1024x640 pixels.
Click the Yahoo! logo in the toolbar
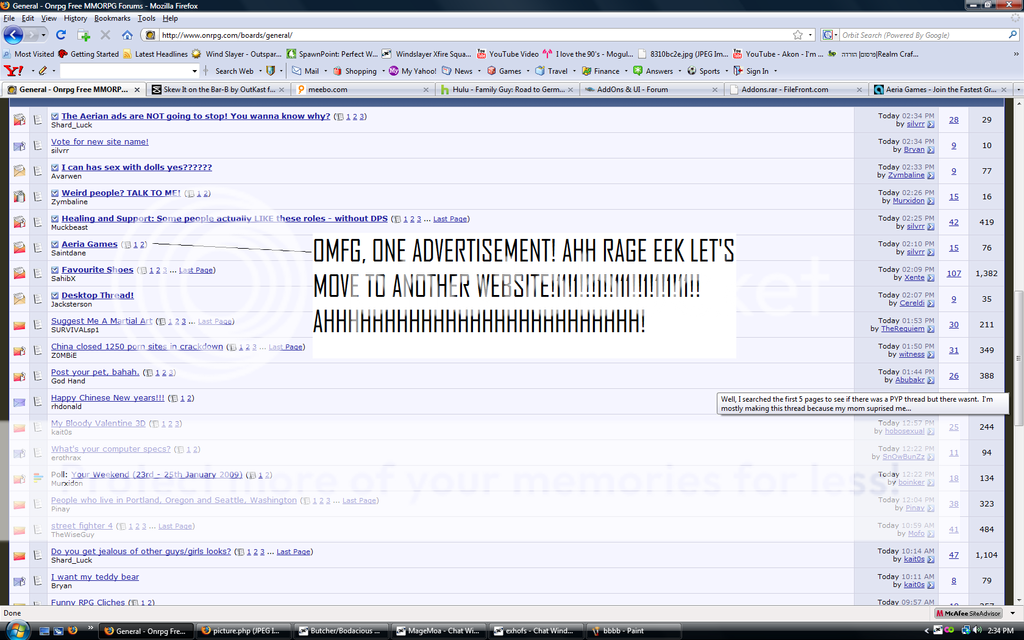(14, 71)
